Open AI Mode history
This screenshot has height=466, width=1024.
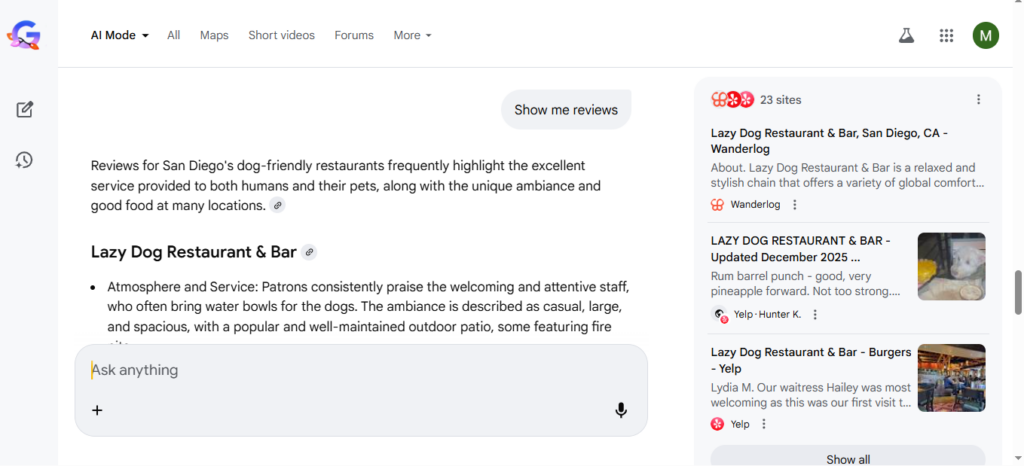[25, 160]
